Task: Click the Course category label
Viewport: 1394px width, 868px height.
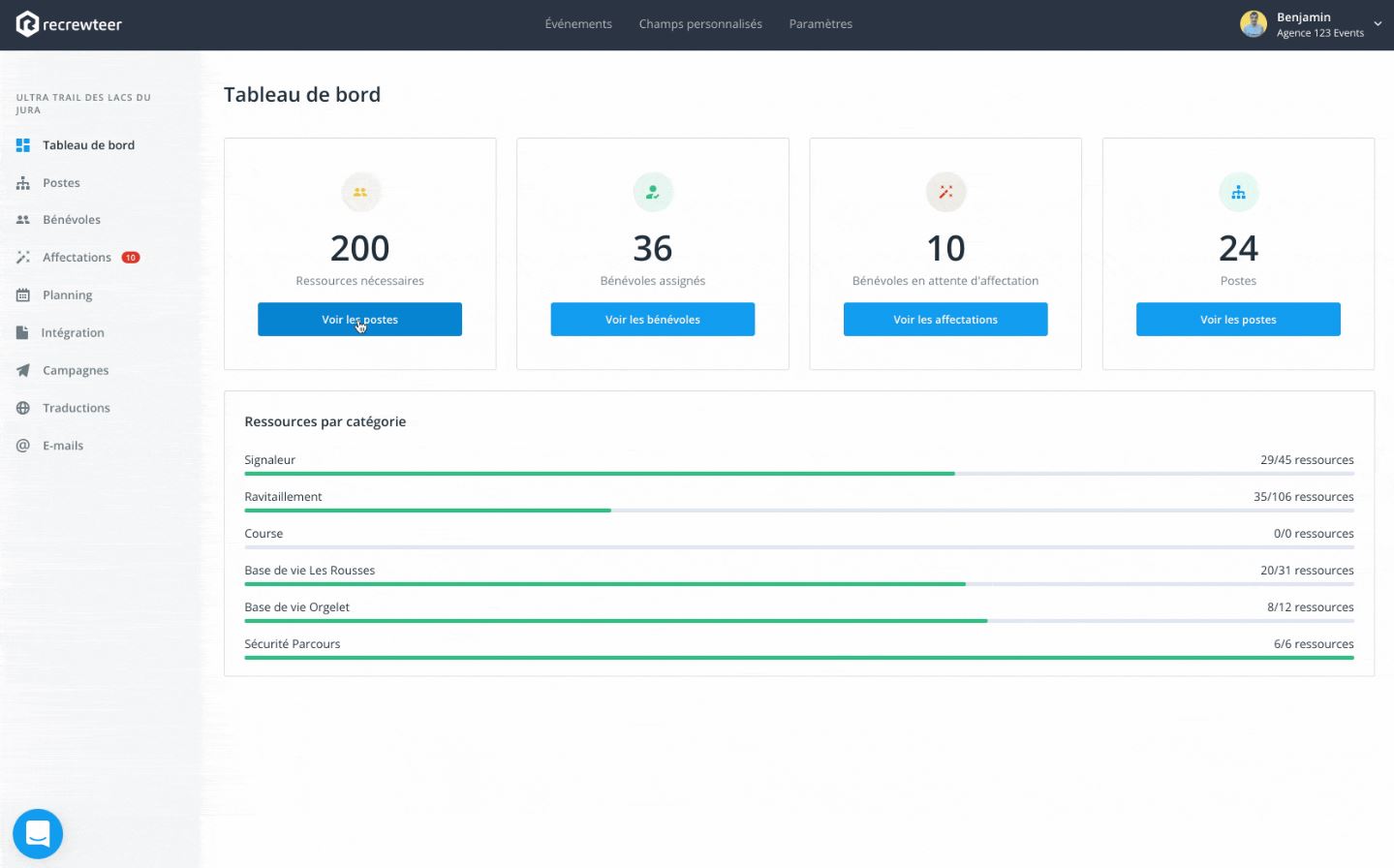Action: (x=263, y=534)
